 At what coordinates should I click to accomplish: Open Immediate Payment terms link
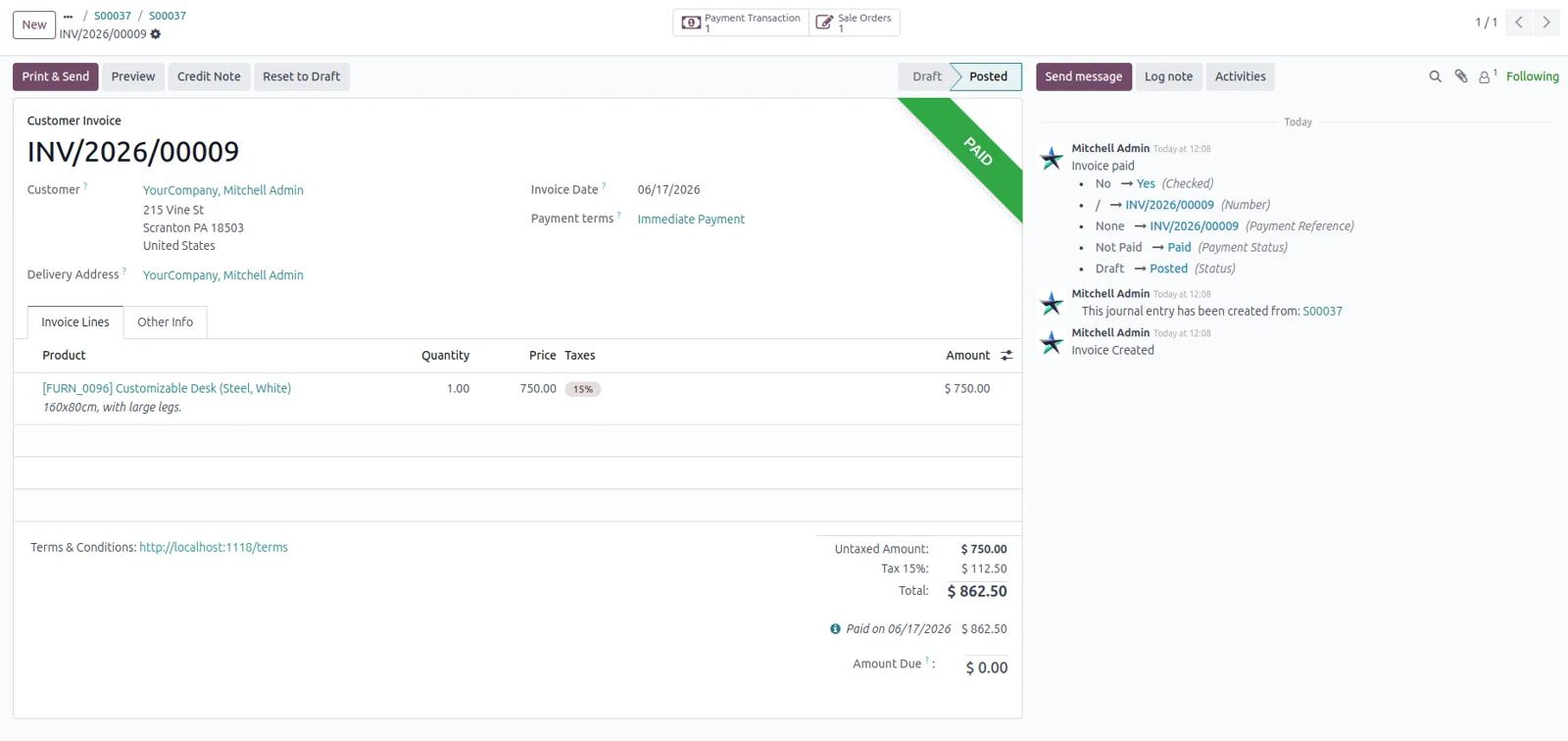click(x=691, y=220)
